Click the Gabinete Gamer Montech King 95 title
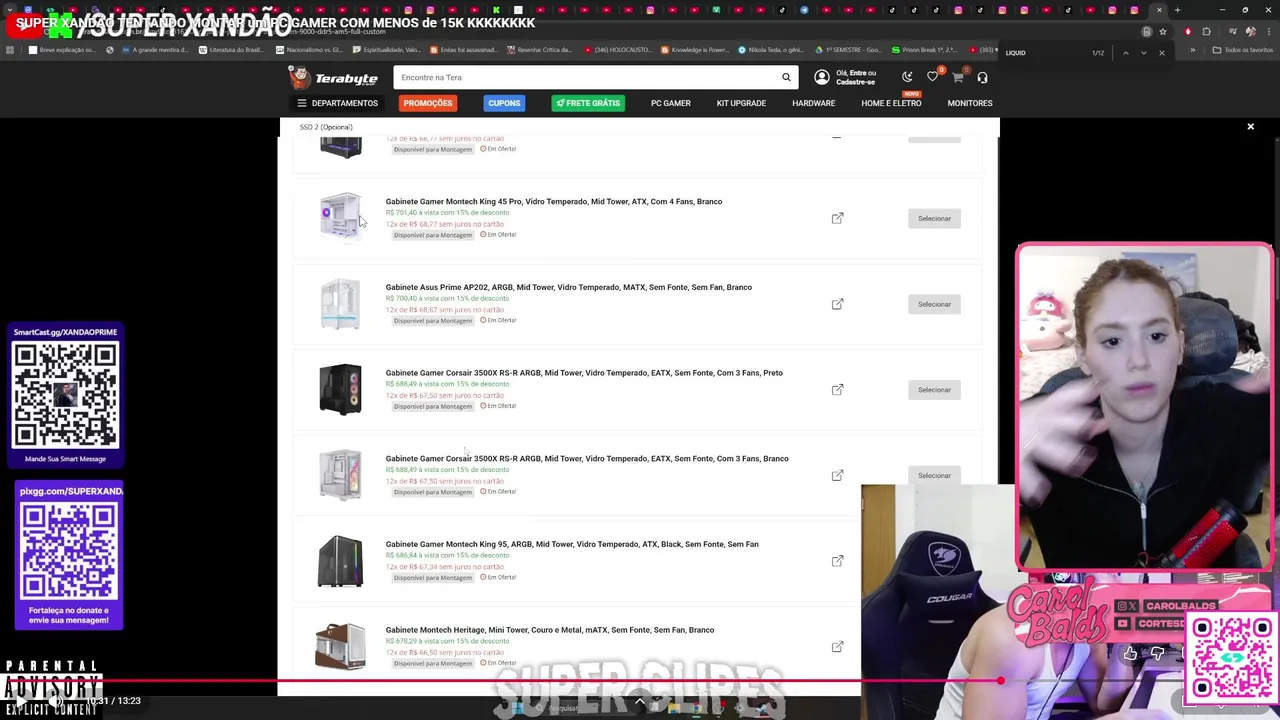 click(572, 545)
